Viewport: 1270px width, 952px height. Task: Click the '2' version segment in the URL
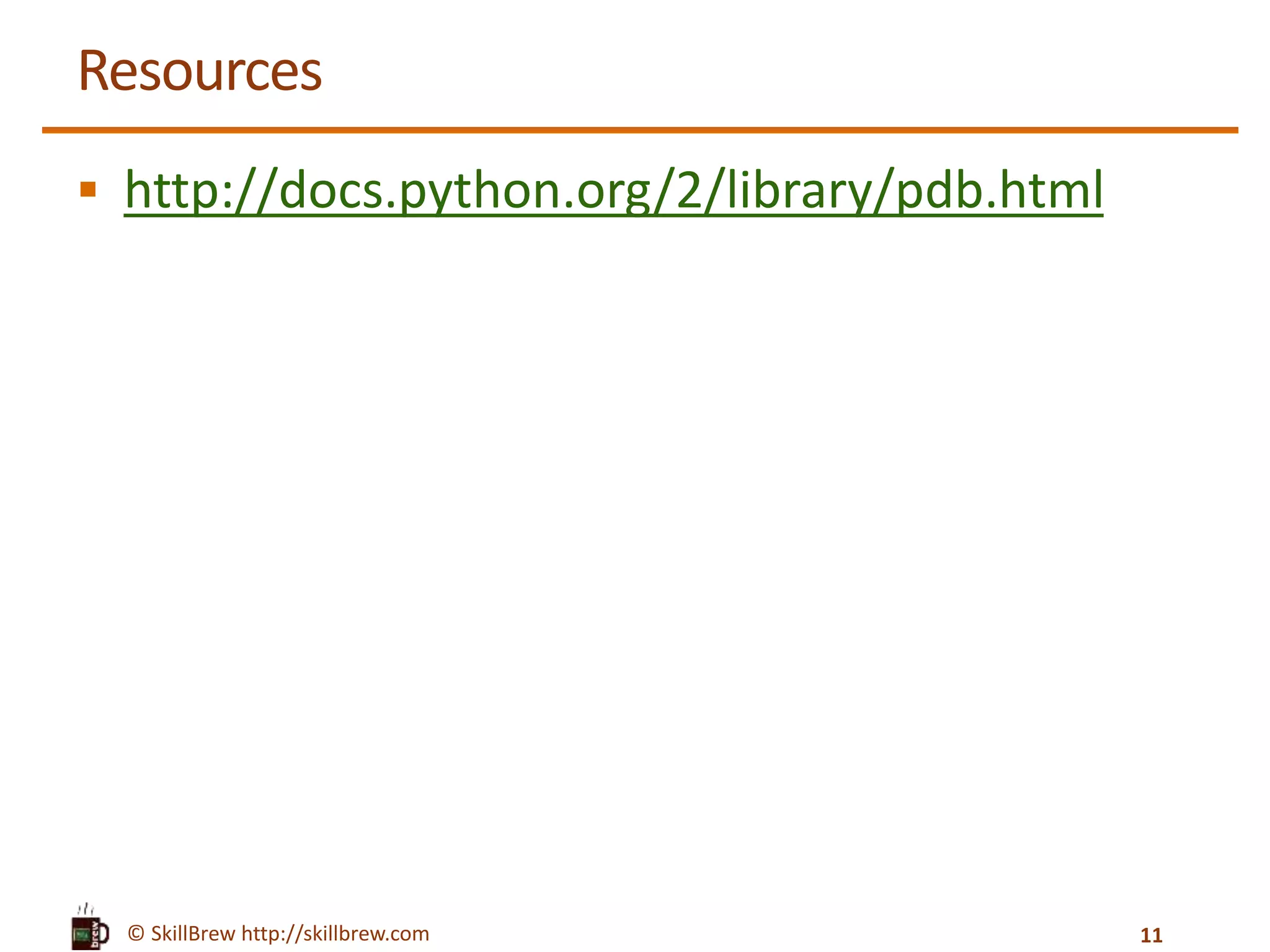point(688,190)
